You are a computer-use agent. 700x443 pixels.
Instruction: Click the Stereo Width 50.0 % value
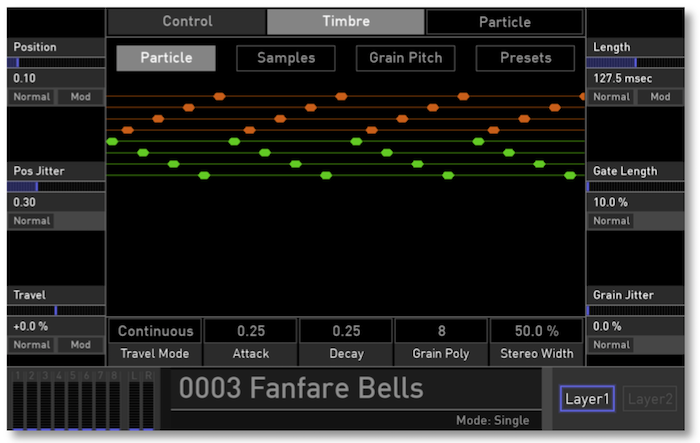tap(538, 331)
